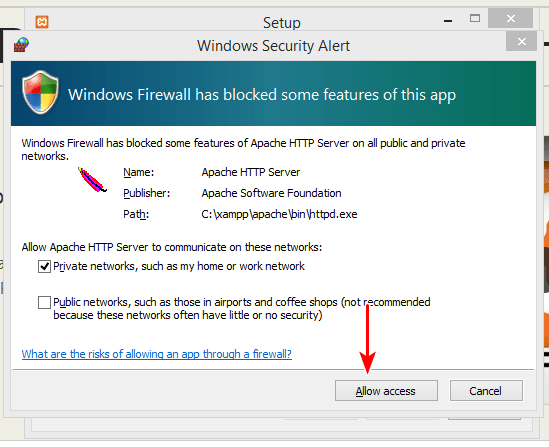
Task: Click the blocked features banner heading
Action: (x=262, y=95)
